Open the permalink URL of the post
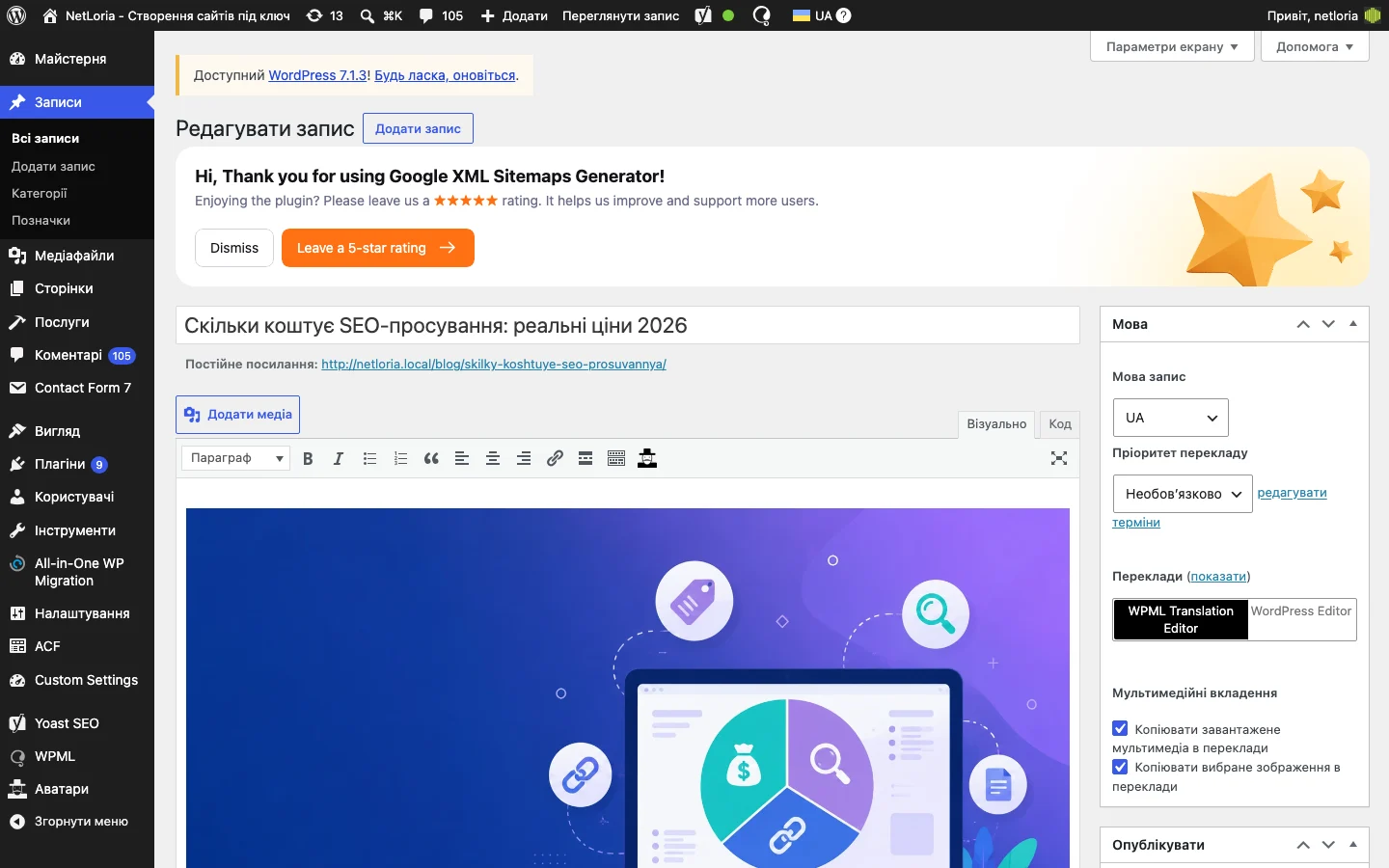The width and height of the screenshot is (1389, 868). 494,365
